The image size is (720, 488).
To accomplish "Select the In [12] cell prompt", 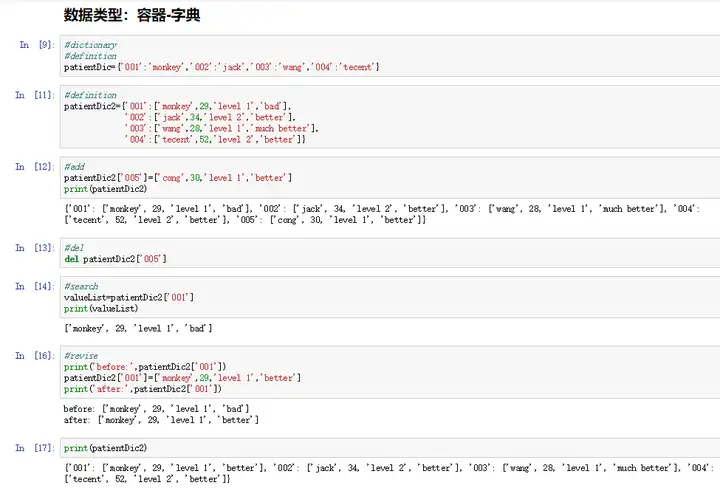I will 35,167.
